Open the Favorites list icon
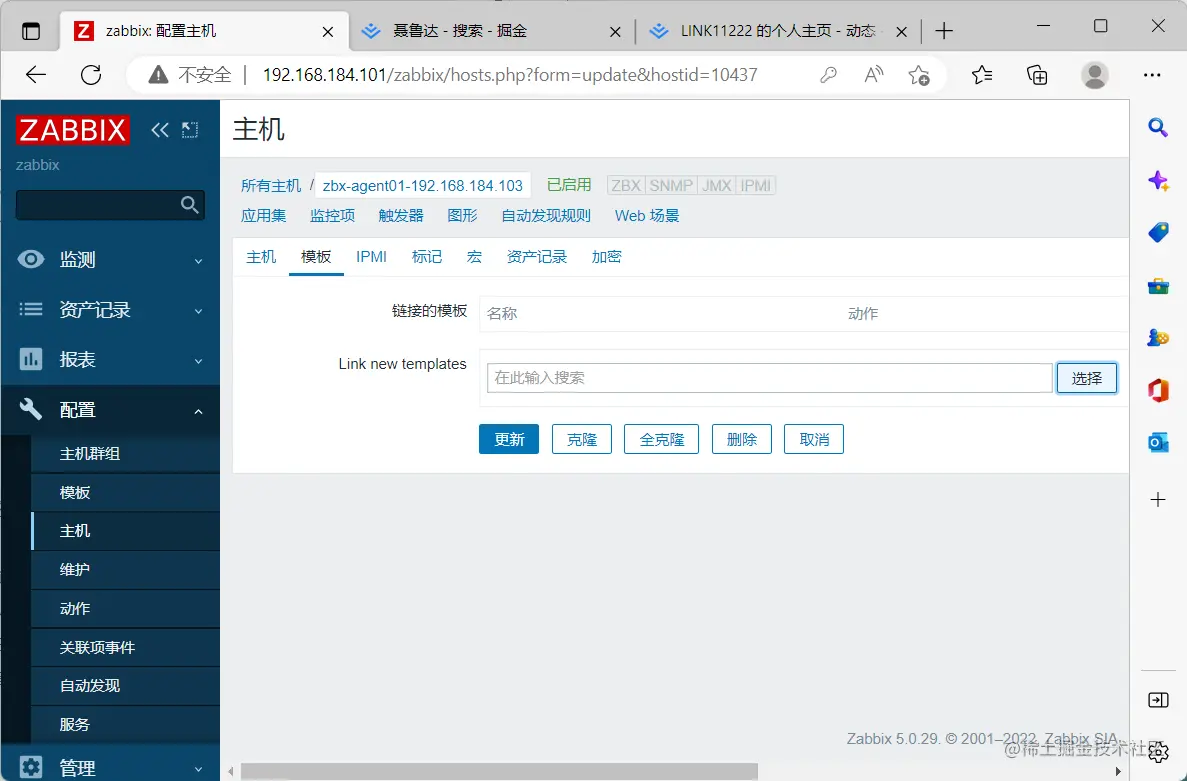The height and width of the screenshot is (781, 1187). click(982, 74)
